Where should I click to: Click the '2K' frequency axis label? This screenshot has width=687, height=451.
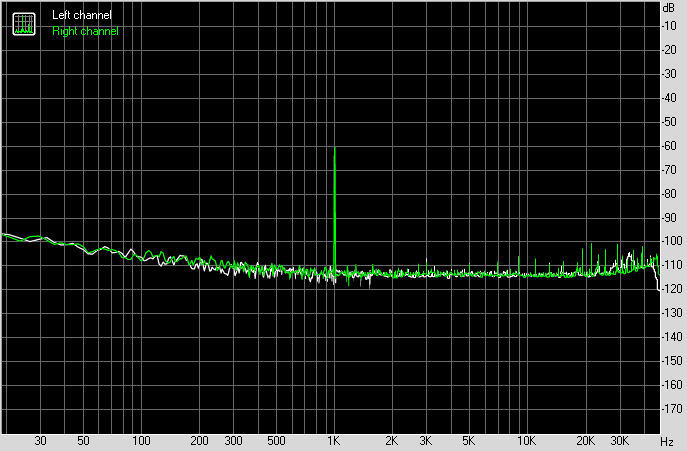[x=392, y=441]
